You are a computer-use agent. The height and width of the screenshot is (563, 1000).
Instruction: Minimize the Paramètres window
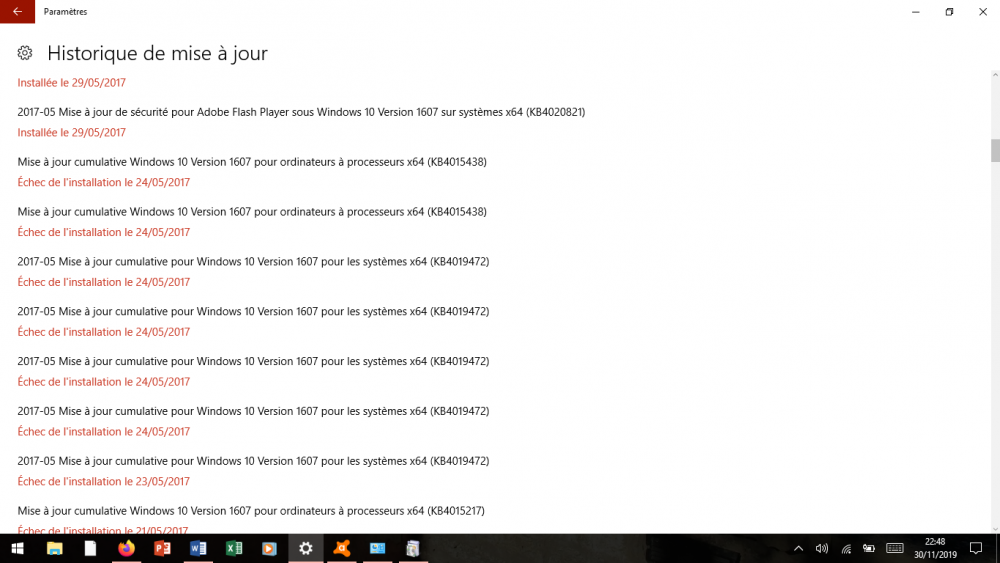915,11
